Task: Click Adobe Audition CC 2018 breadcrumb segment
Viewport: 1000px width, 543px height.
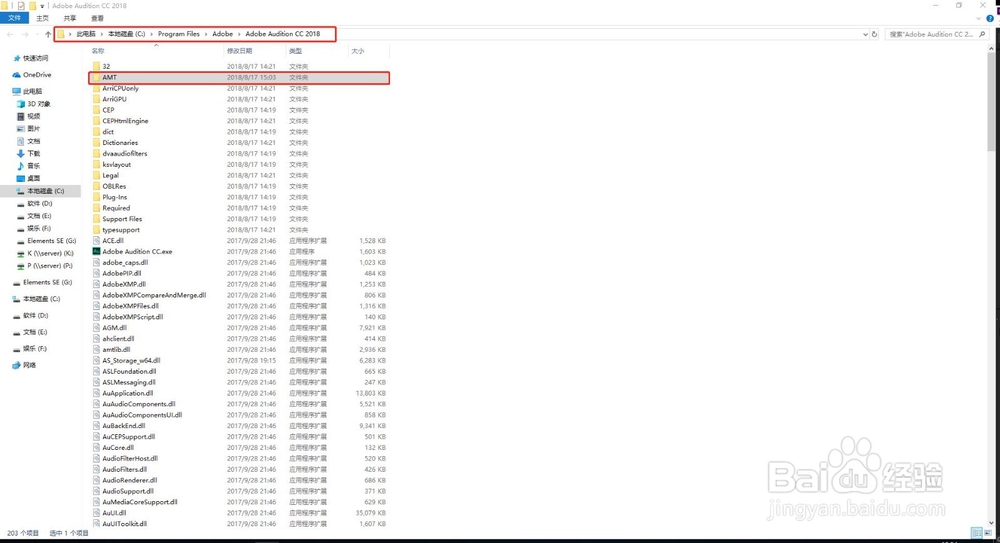Action: (283, 34)
